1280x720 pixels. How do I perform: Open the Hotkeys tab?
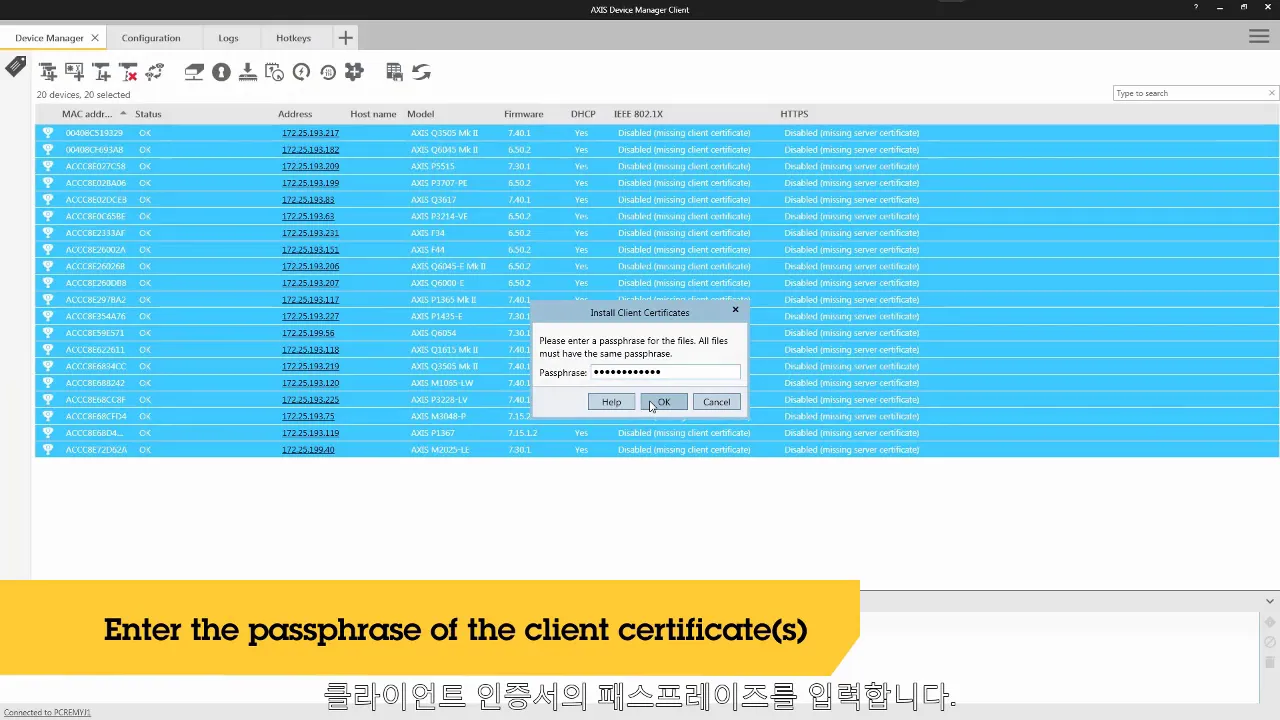[293, 38]
